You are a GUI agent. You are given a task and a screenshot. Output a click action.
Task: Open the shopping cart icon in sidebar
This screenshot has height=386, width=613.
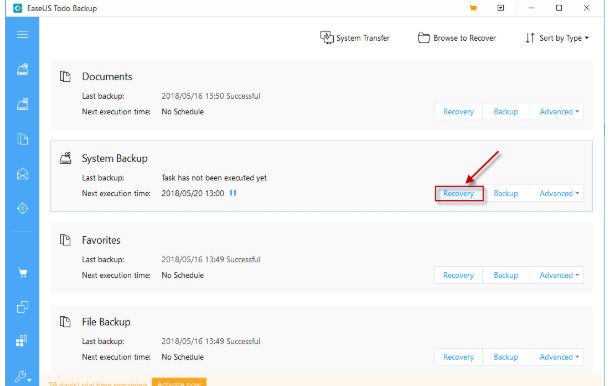click(x=22, y=273)
